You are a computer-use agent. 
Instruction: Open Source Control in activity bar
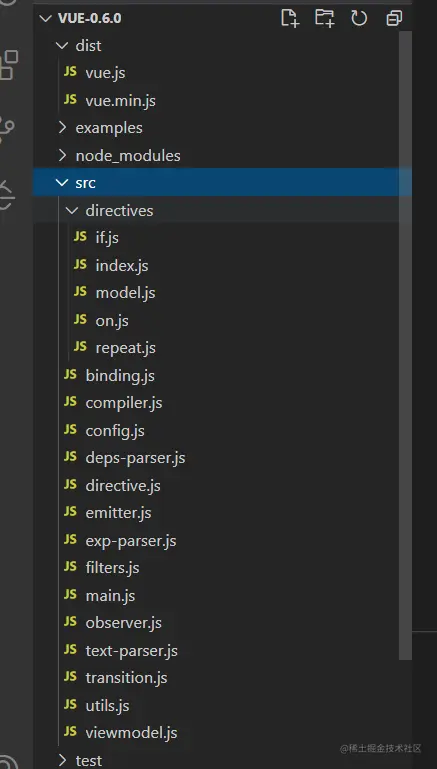(7, 129)
